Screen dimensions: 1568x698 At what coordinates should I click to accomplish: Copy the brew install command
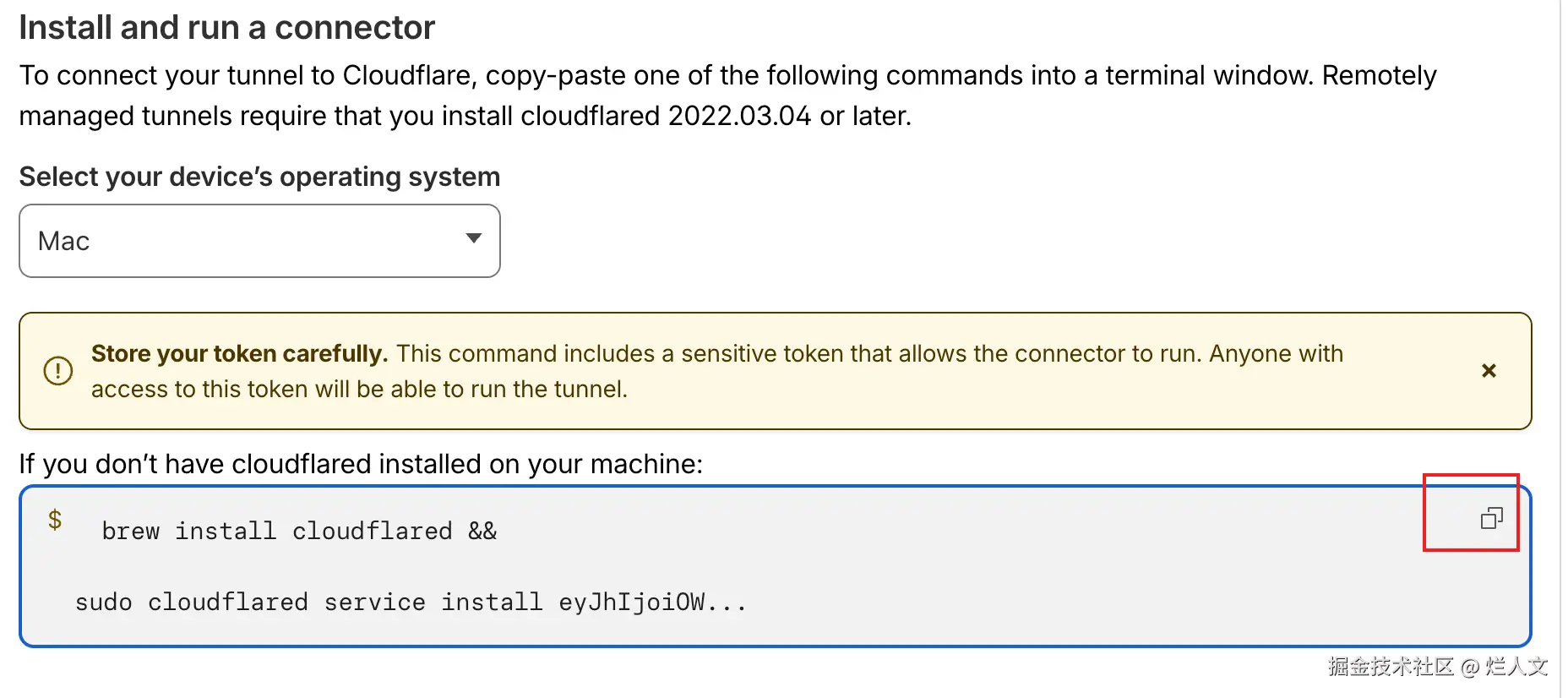tap(1491, 518)
